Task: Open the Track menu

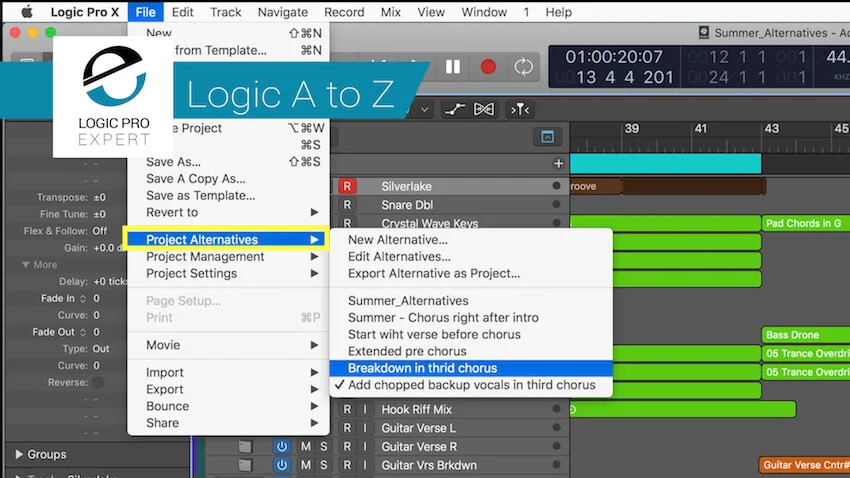Action: point(226,12)
